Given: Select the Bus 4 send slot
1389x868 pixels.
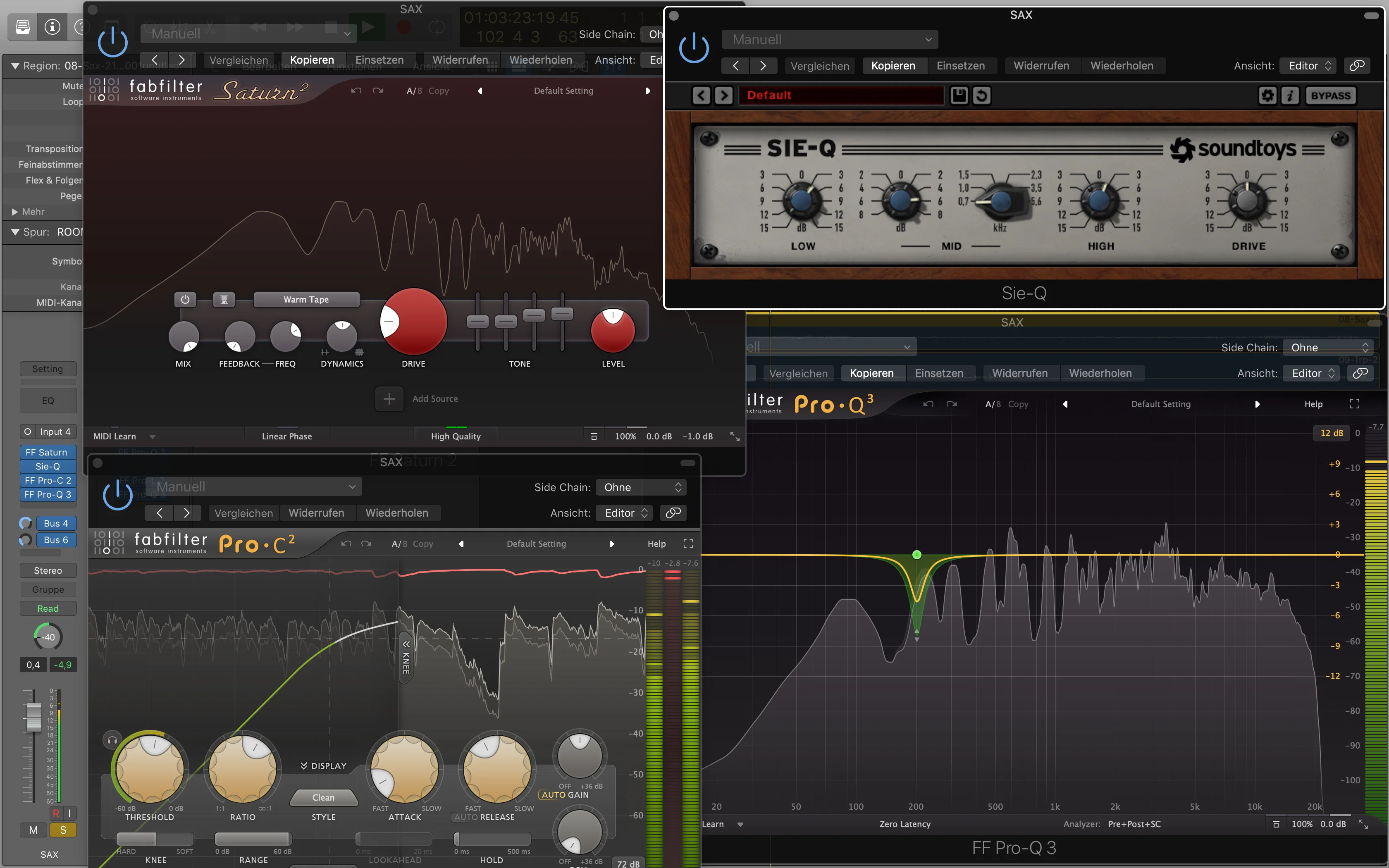Looking at the screenshot, I should click(56, 524).
